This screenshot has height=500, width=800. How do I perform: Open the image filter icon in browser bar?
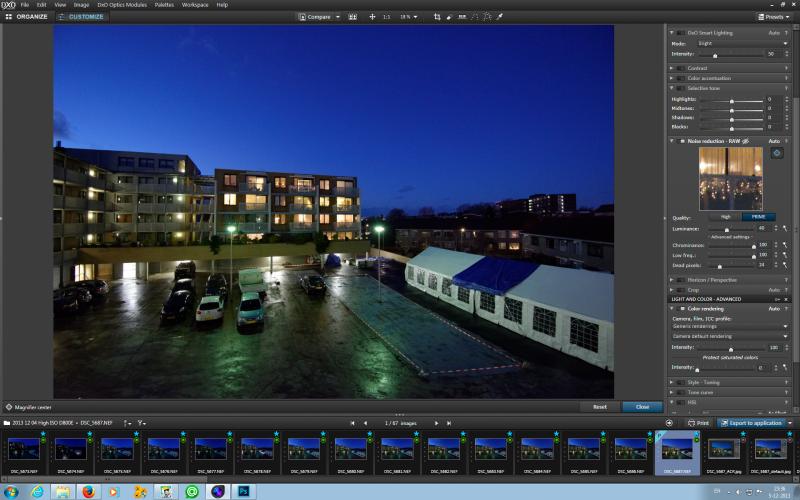tap(141, 423)
